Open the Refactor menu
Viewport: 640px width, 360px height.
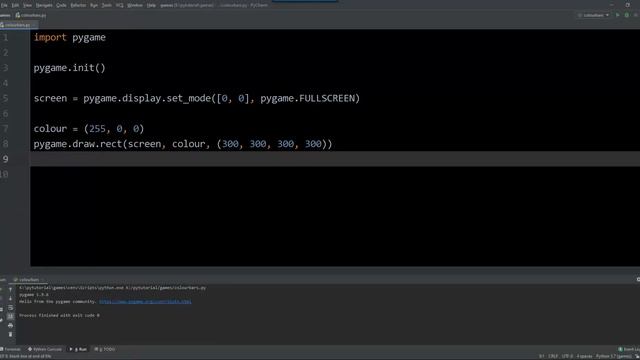click(x=78, y=5)
